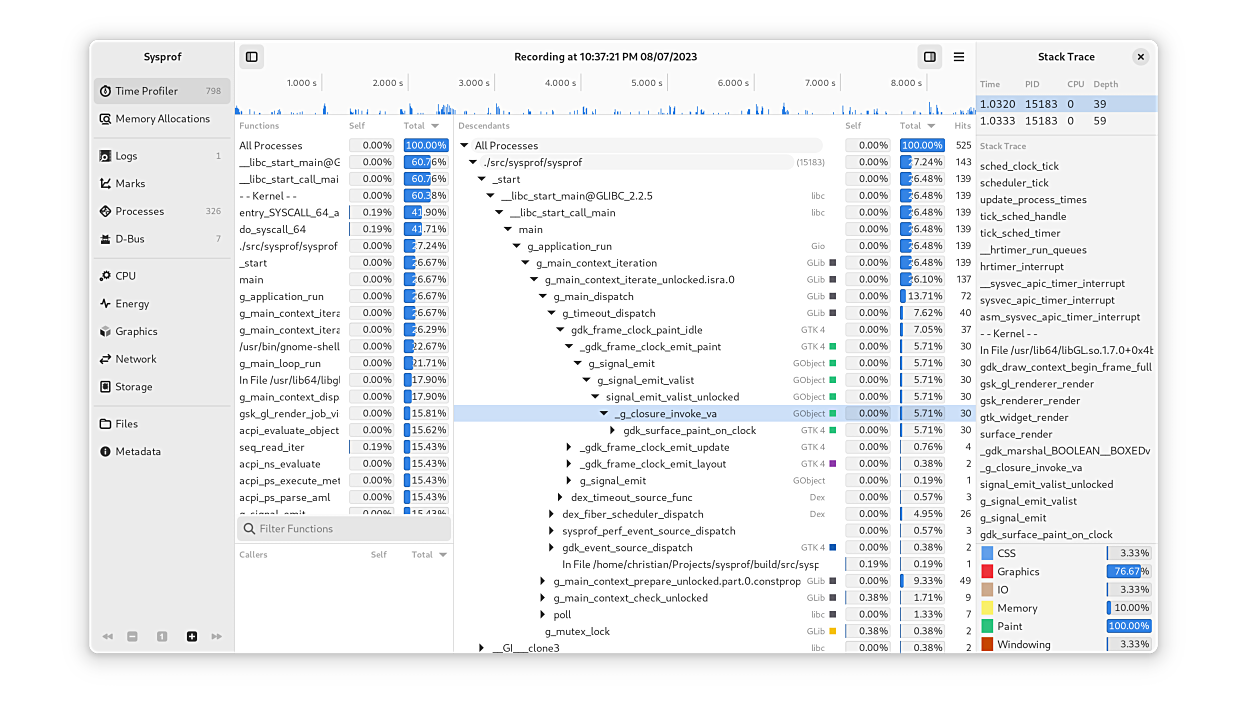
Task: Toggle the right Stack Trace panel button
Action: (930, 57)
